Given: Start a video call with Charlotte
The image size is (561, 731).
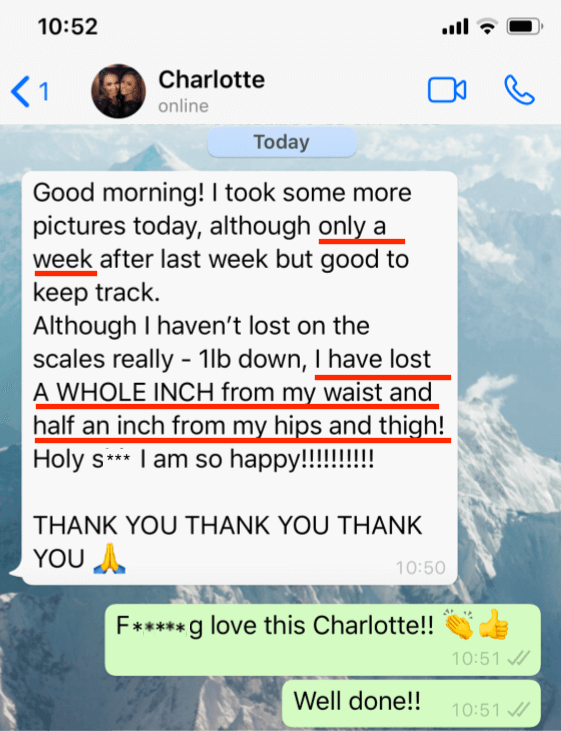Looking at the screenshot, I should (447, 90).
